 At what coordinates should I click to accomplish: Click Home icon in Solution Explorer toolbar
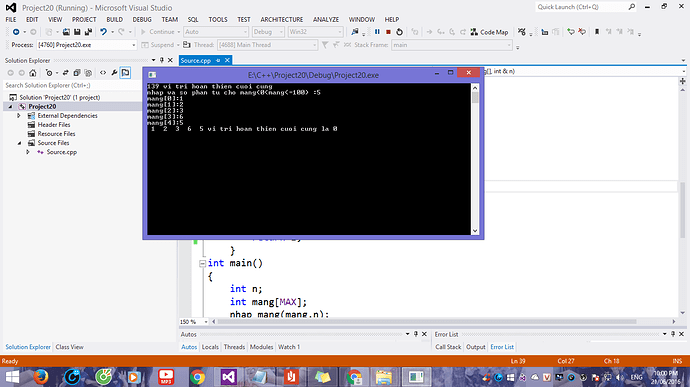pyautogui.click(x=33, y=73)
